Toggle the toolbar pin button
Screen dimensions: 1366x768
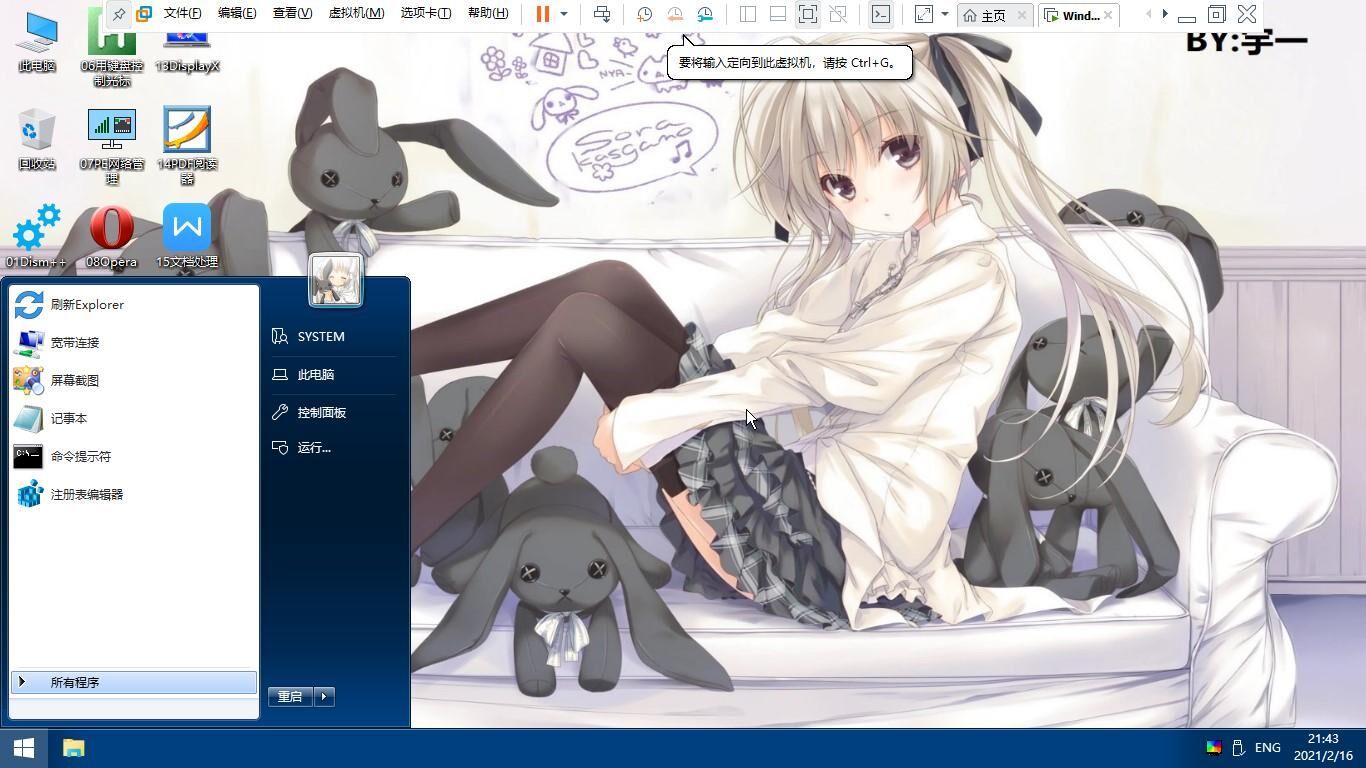(119, 14)
